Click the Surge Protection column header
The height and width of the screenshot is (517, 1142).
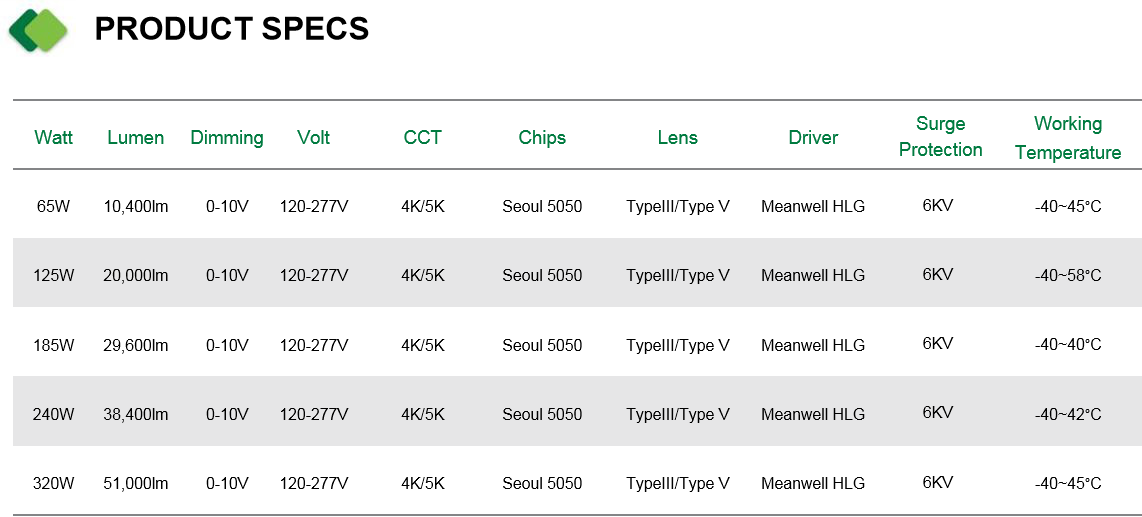[x=940, y=137]
